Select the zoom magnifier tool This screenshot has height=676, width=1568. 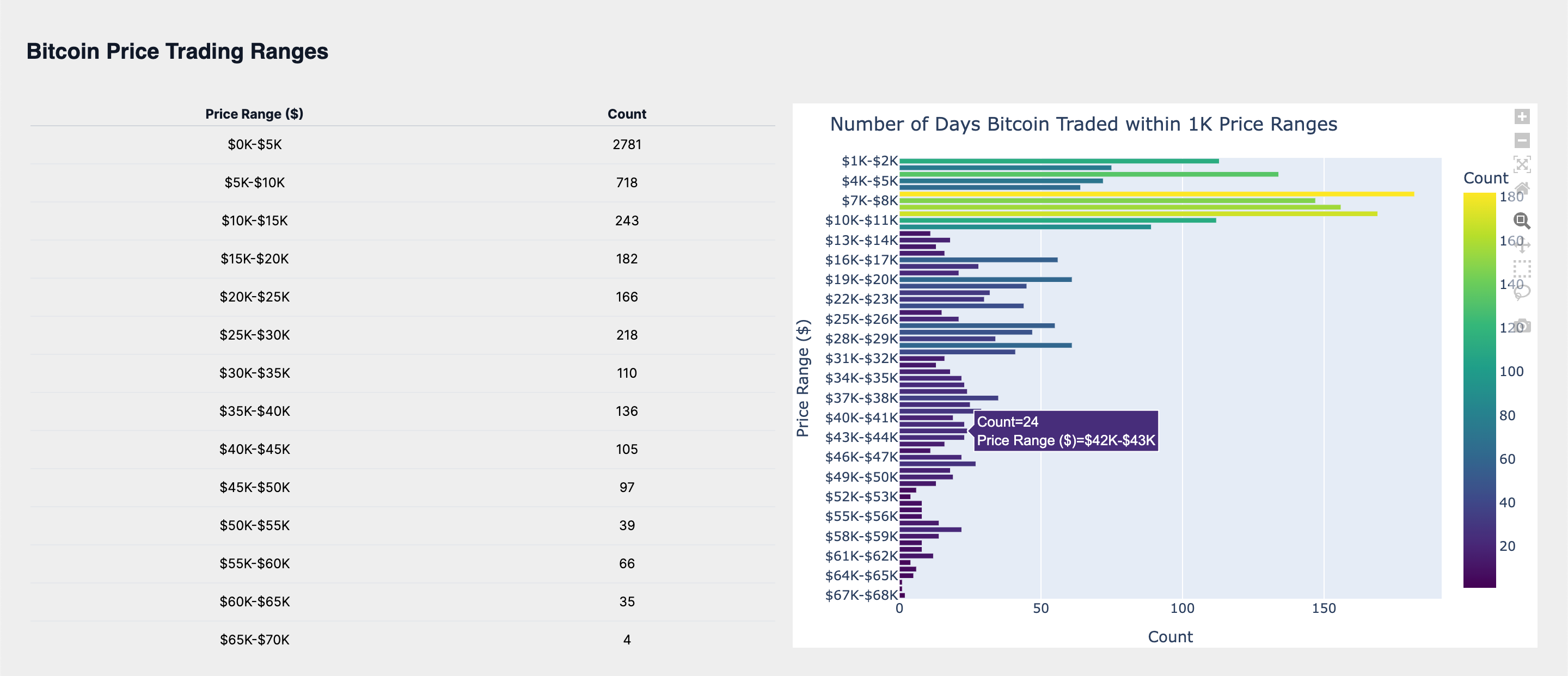pyautogui.click(x=1522, y=220)
